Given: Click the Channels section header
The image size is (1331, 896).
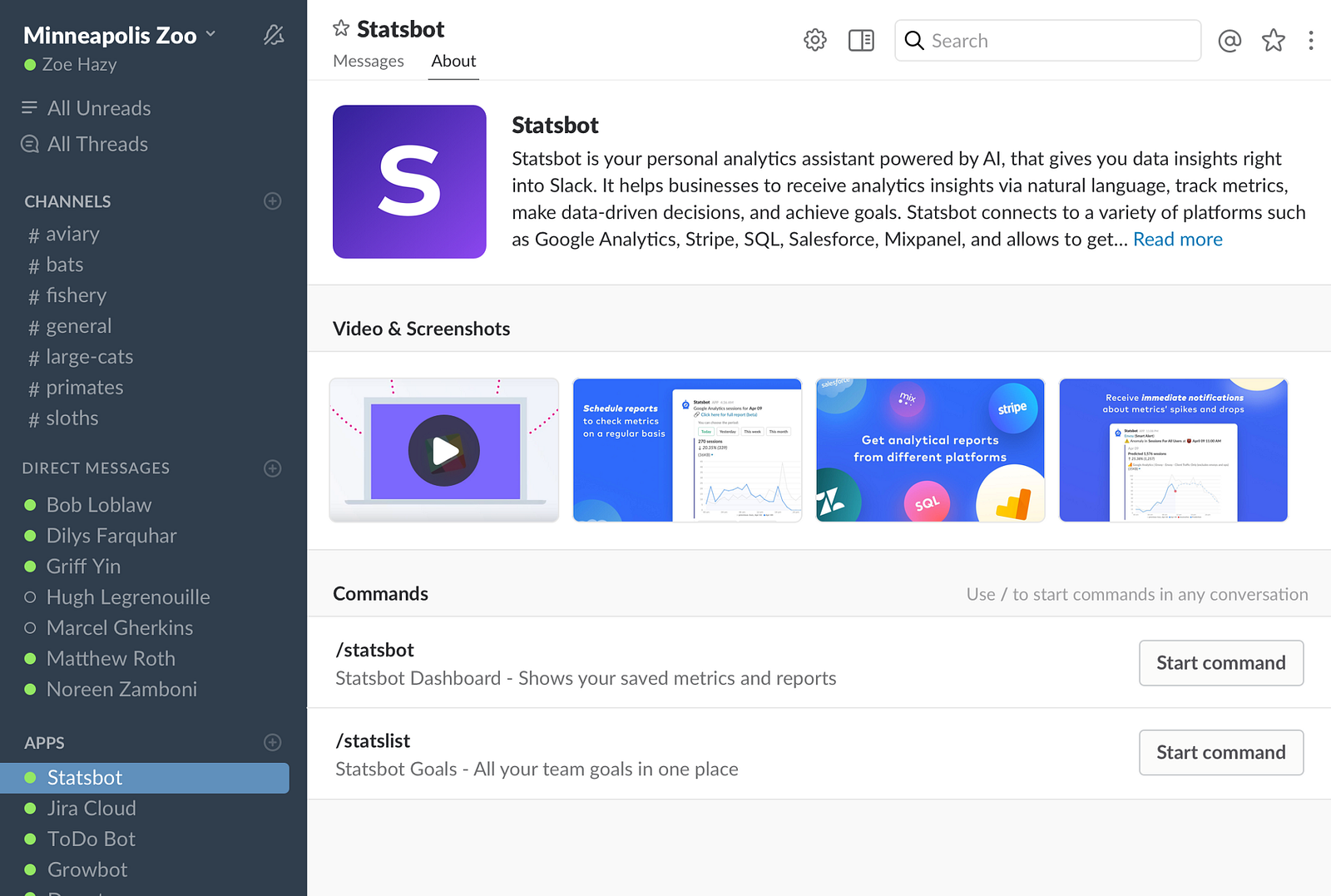Looking at the screenshot, I should 67,201.
